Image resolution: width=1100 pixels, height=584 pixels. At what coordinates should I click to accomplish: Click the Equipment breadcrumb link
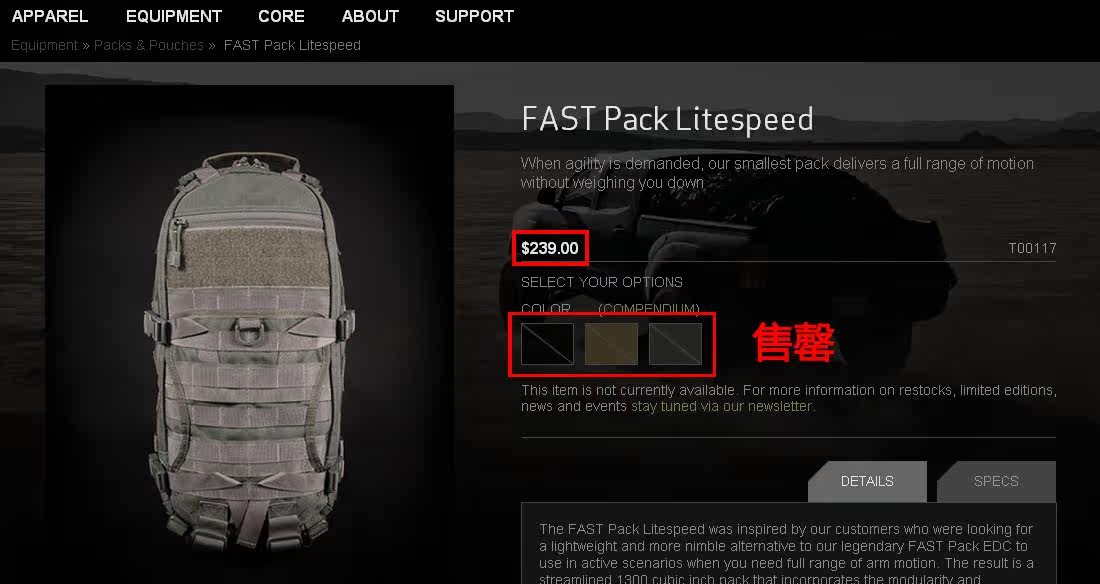(44, 46)
